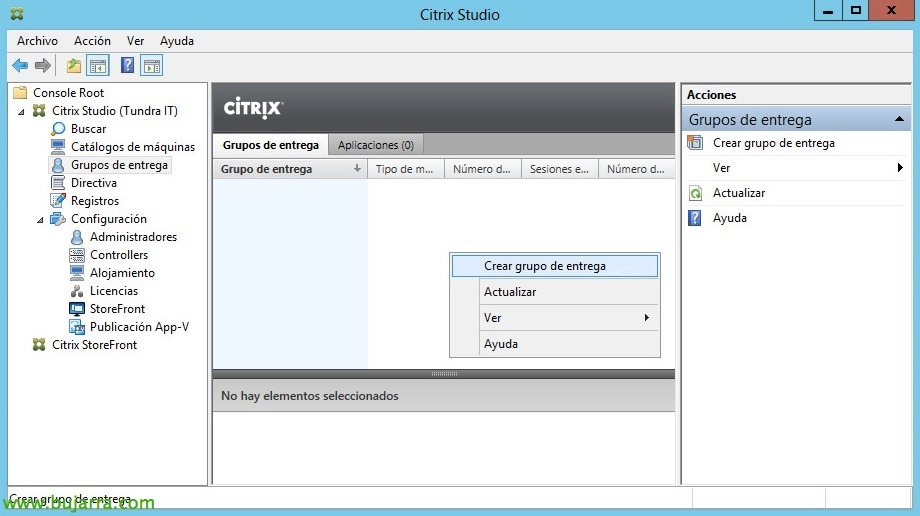Toggle the Show/Hide Console Tree icon

[x=98, y=65]
